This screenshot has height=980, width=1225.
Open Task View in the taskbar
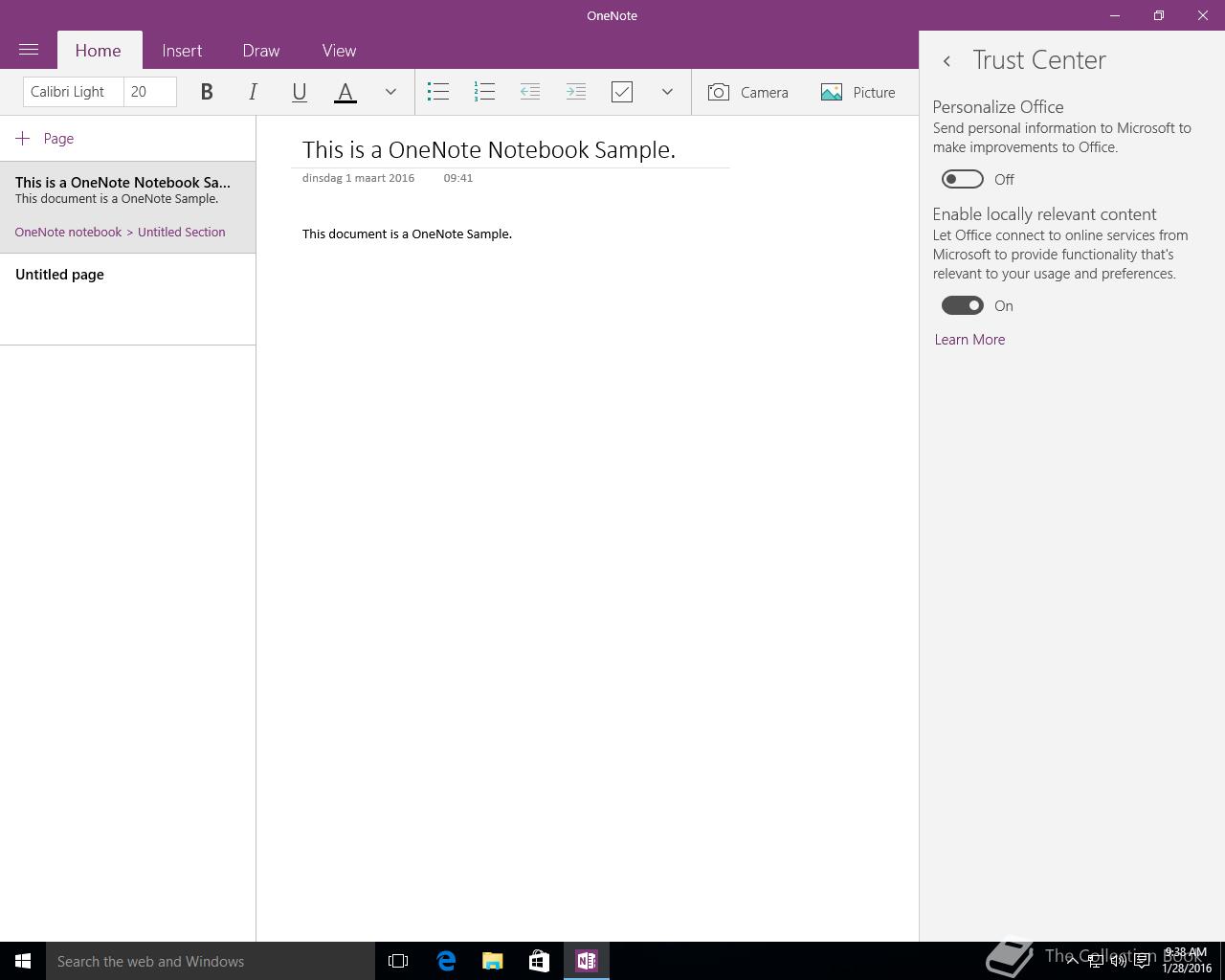[398, 961]
